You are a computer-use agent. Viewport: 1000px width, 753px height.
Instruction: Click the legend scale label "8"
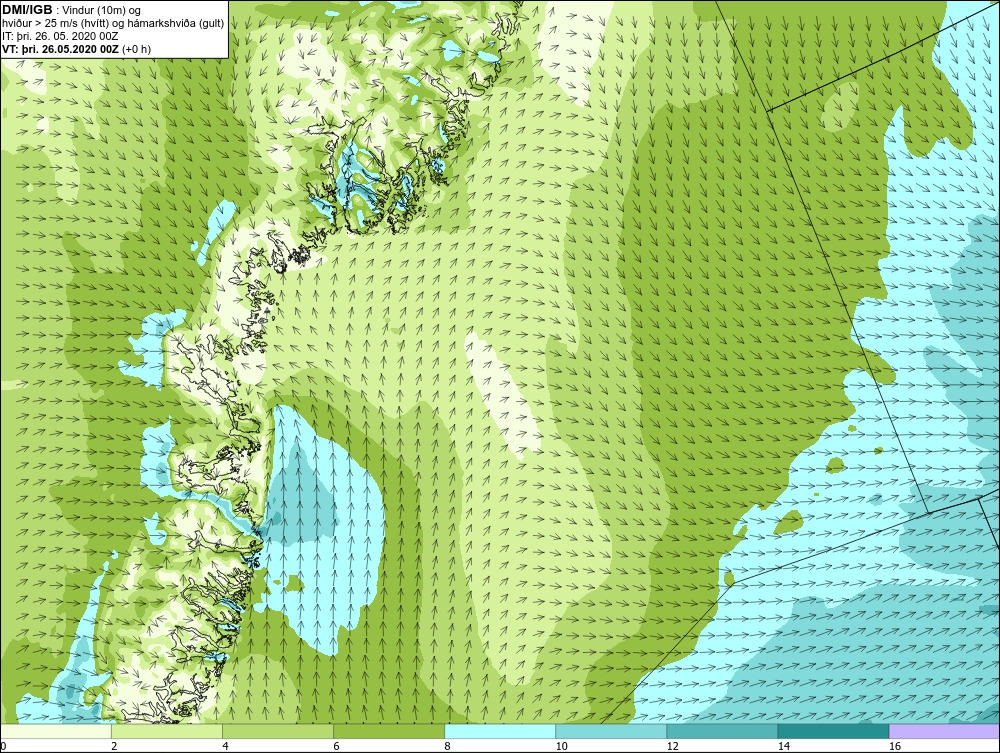447,746
